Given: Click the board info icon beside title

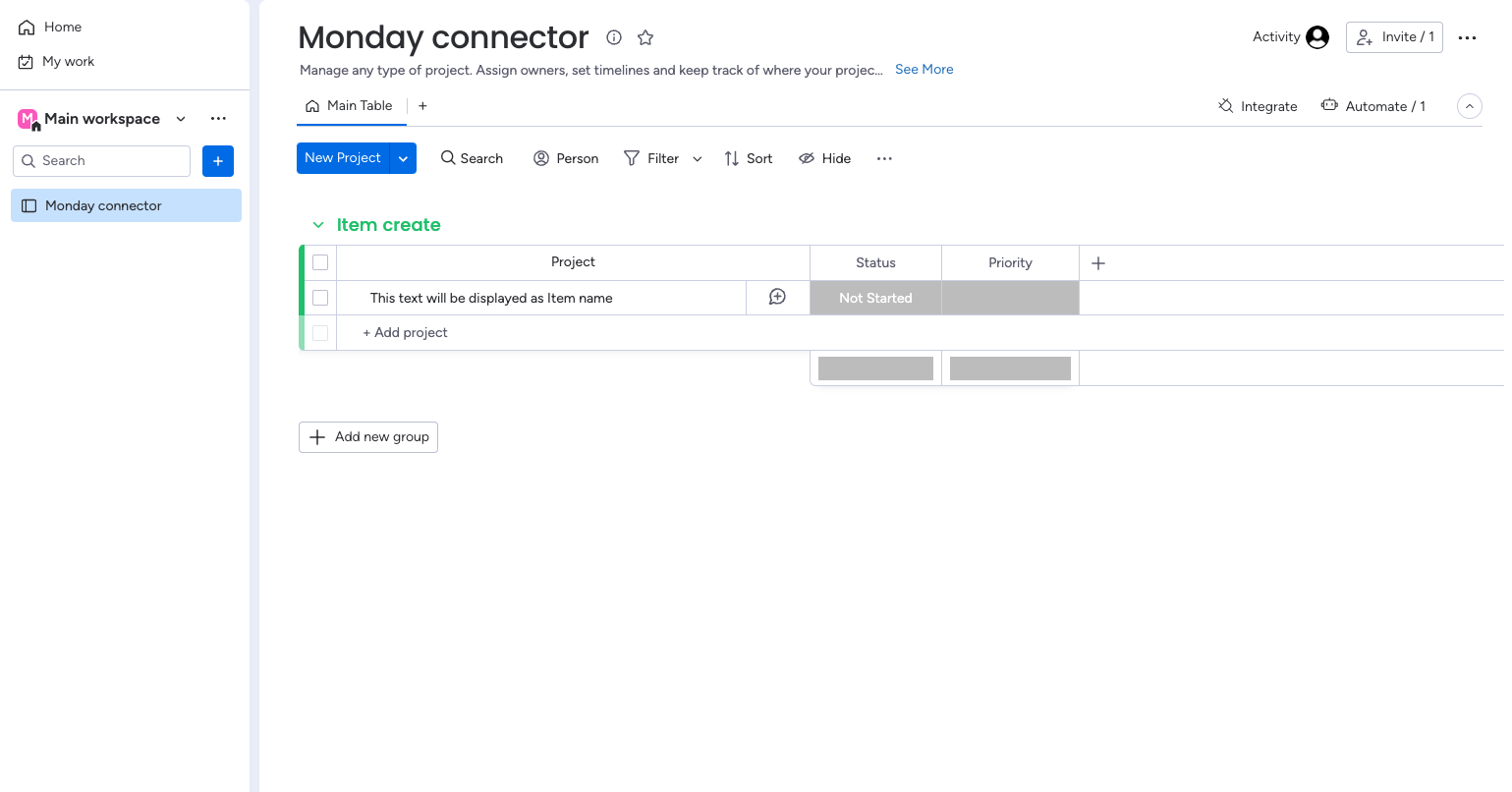Looking at the screenshot, I should [x=614, y=37].
